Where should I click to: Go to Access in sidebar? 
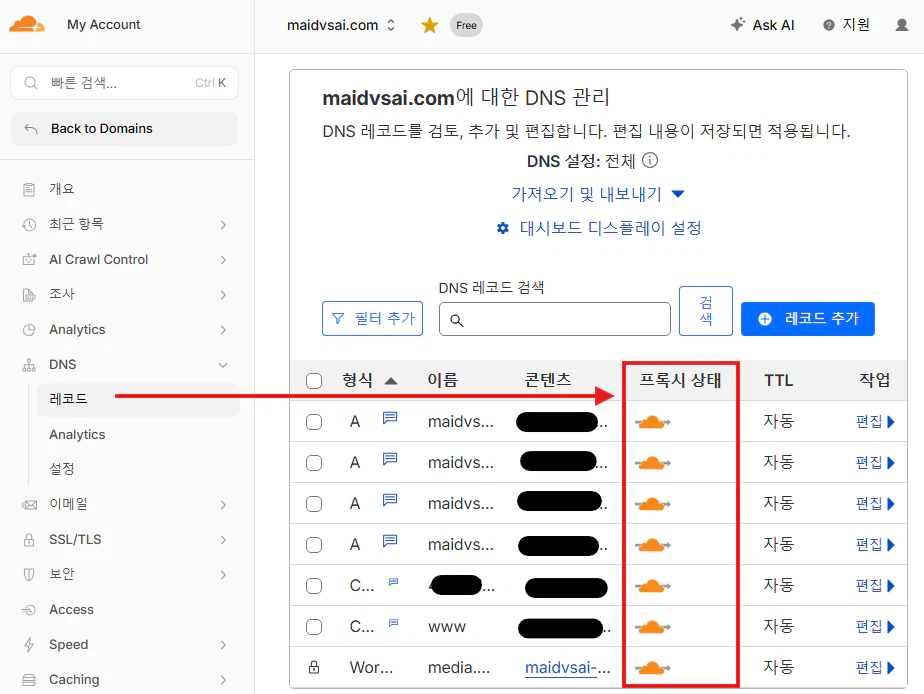click(71, 610)
